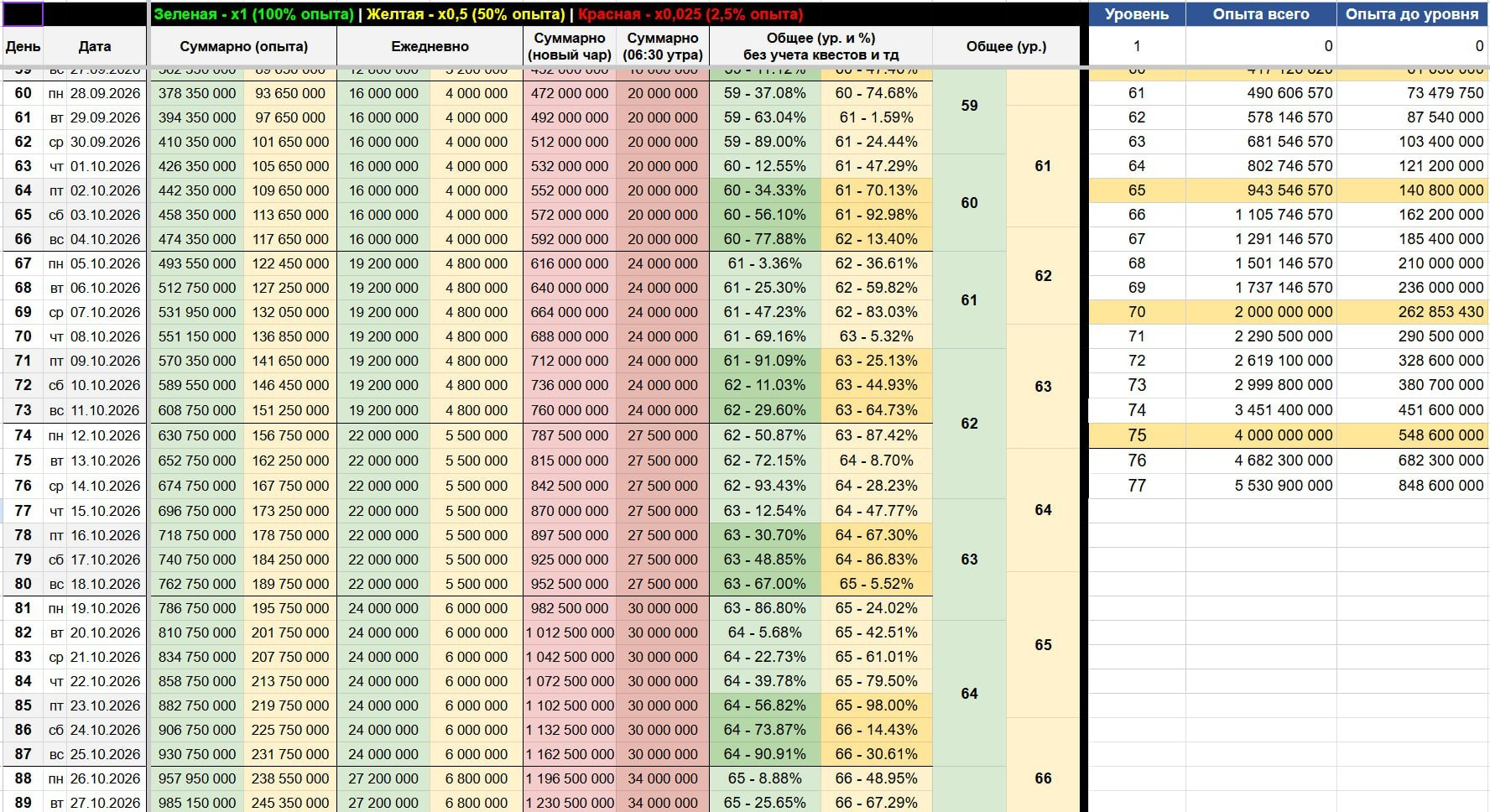Select day number 81 row cell
This screenshot has height=812, width=1490.
click(23, 608)
